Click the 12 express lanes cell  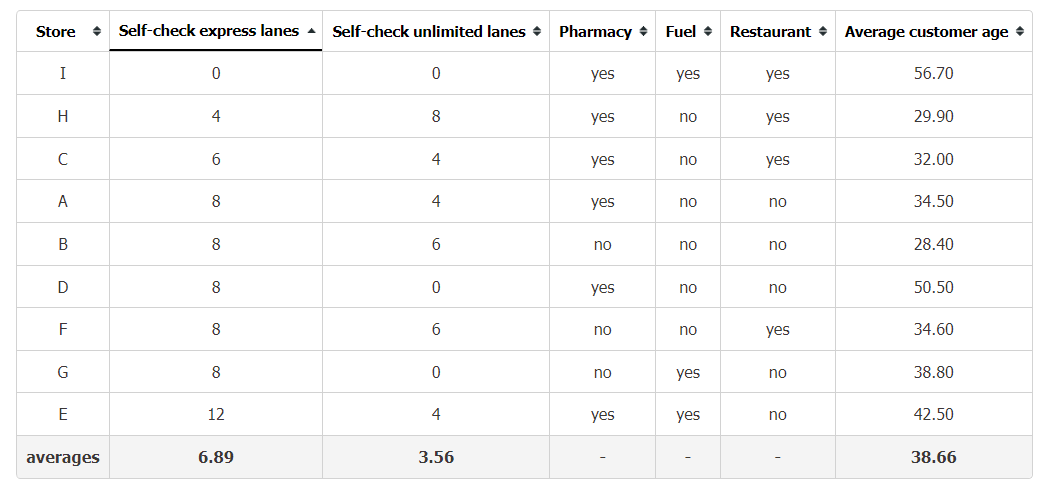(216, 414)
